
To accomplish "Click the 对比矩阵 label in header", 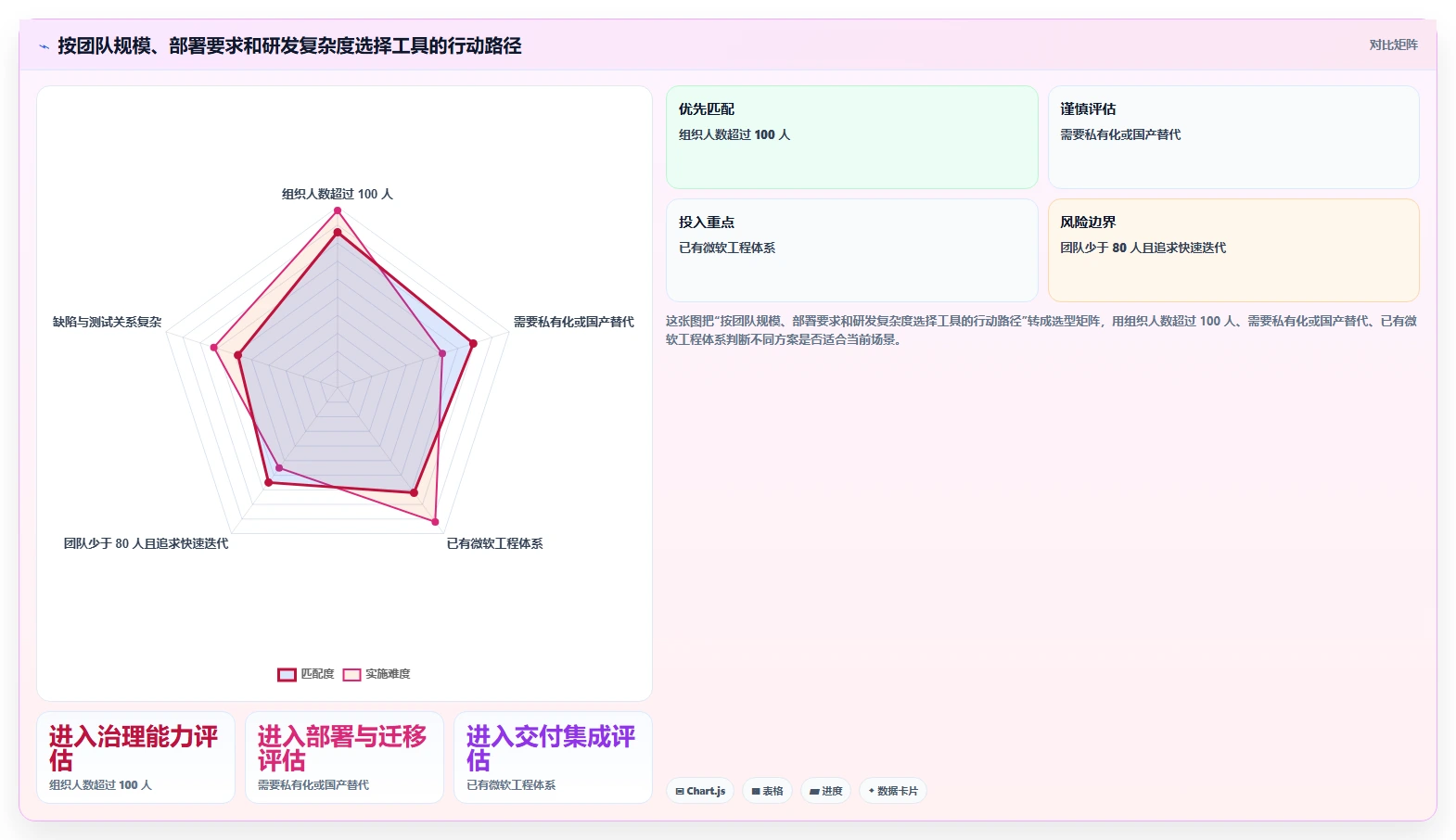I will point(1393,45).
